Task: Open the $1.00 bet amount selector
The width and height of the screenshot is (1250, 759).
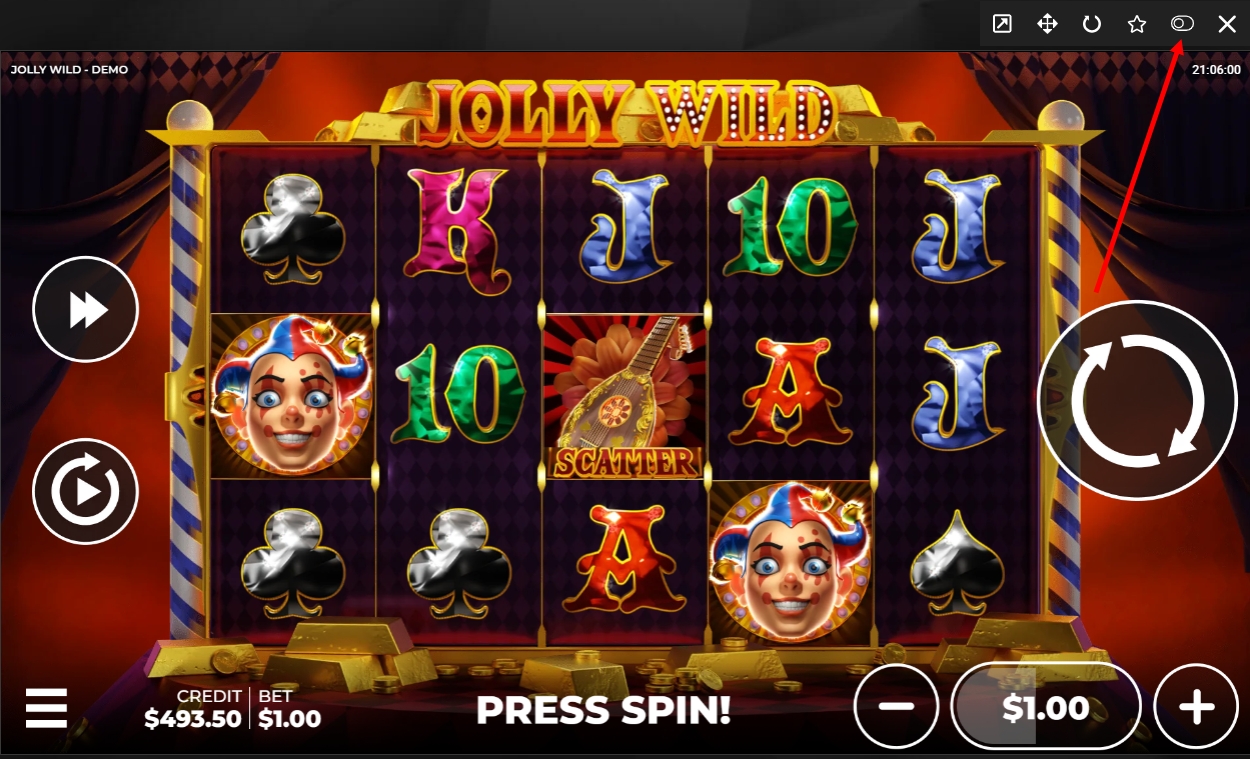Action: tap(1046, 706)
